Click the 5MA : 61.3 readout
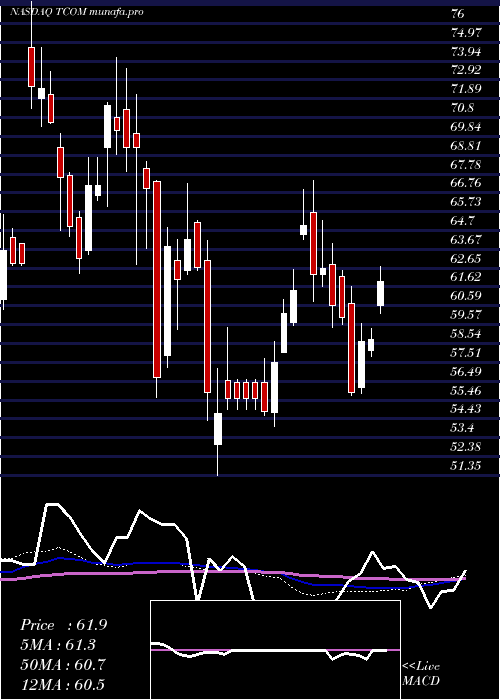 58,645
